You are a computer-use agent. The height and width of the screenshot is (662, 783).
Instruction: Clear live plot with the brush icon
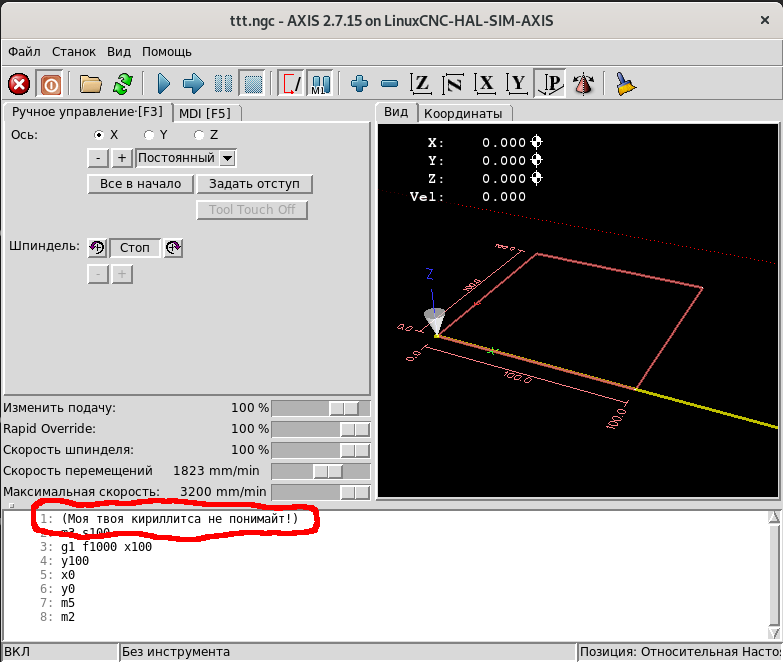(x=625, y=83)
